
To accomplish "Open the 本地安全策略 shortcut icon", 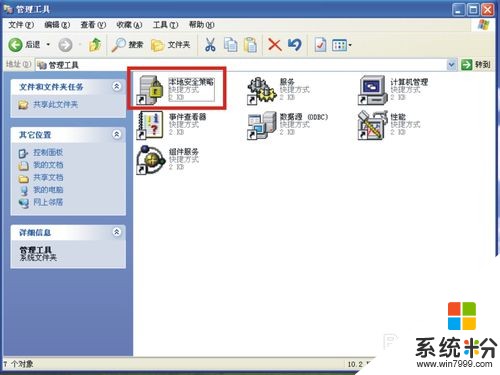I will click(150, 90).
